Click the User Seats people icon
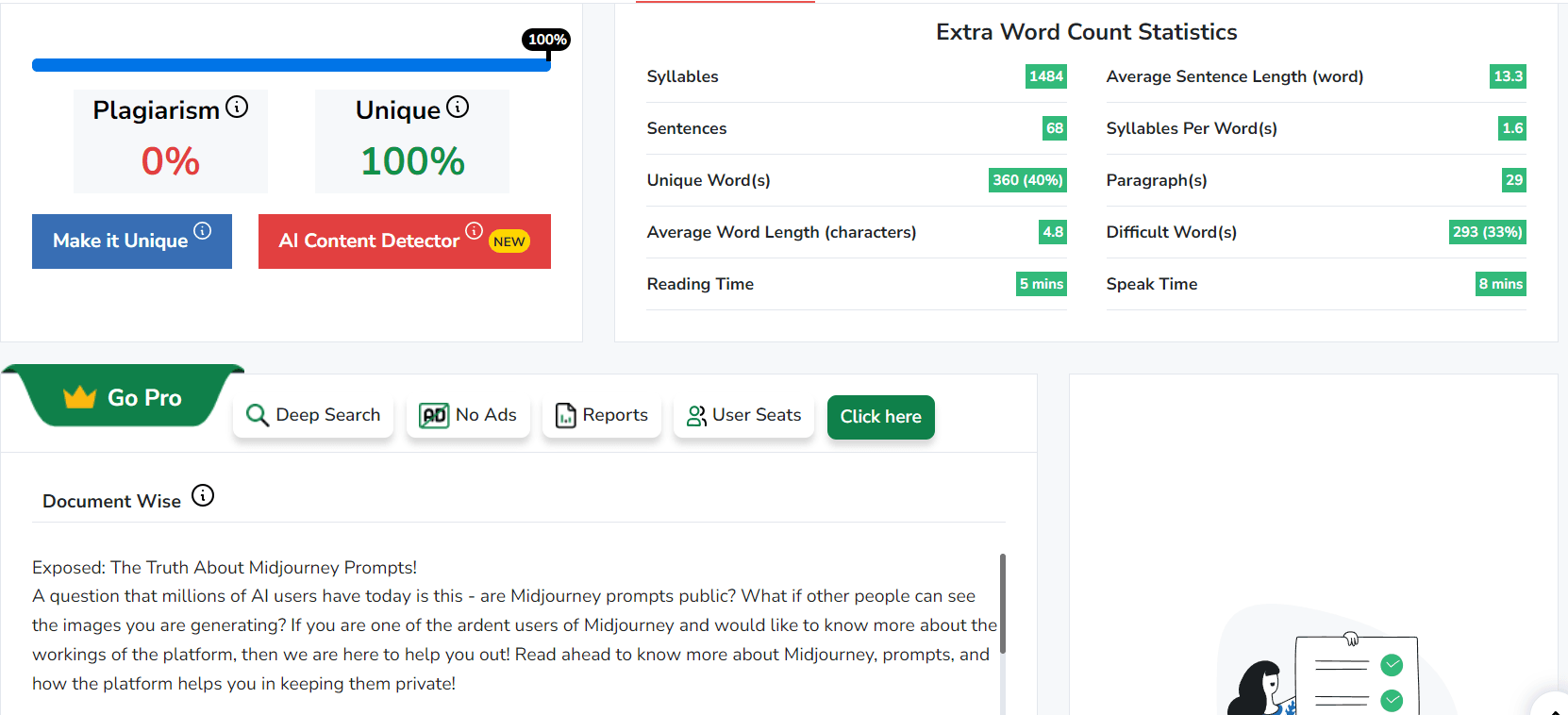Screen dimensions: 1568x715 [x=696, y=416]
